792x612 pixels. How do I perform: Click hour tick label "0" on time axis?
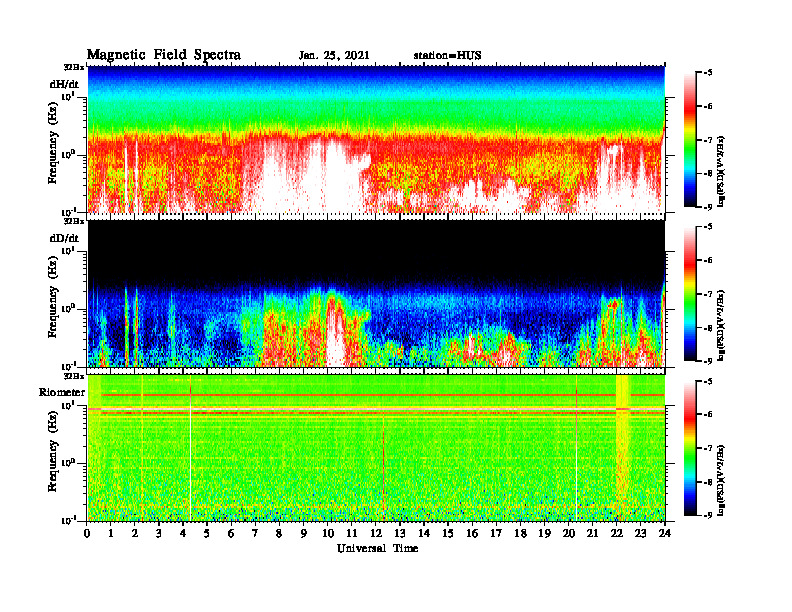87,534
